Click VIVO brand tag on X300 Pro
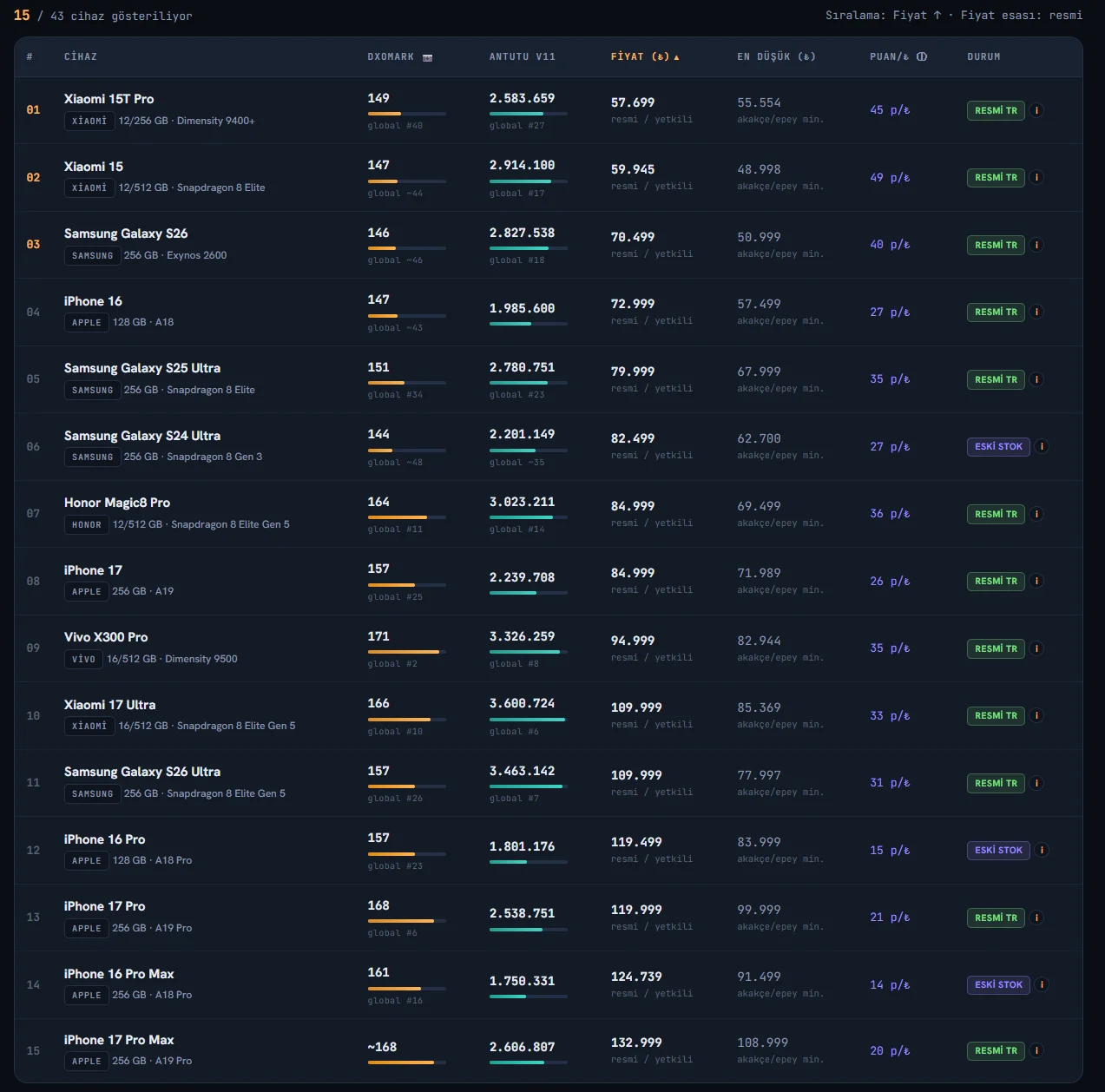 (83, 659)
